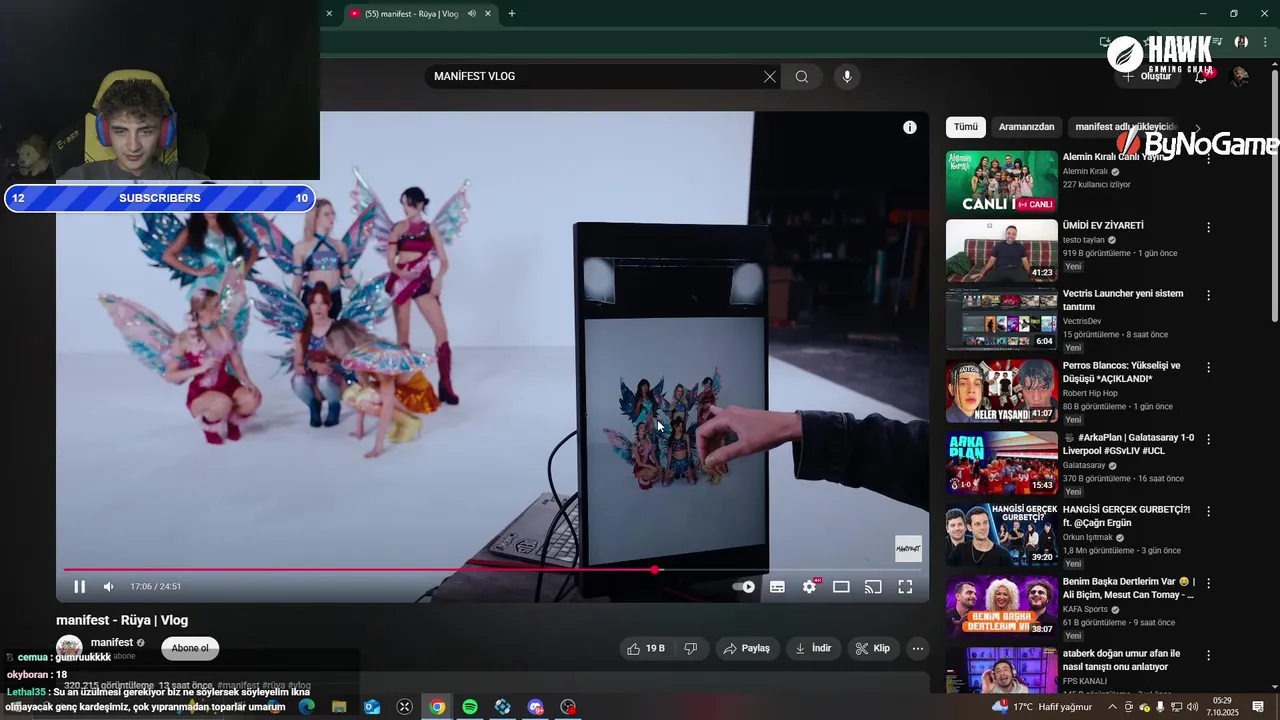This screenshot has height=720, width=1280.
Task: Open options for ÜMİDİ EV ZİYARETİ video
Action: 1208,228
